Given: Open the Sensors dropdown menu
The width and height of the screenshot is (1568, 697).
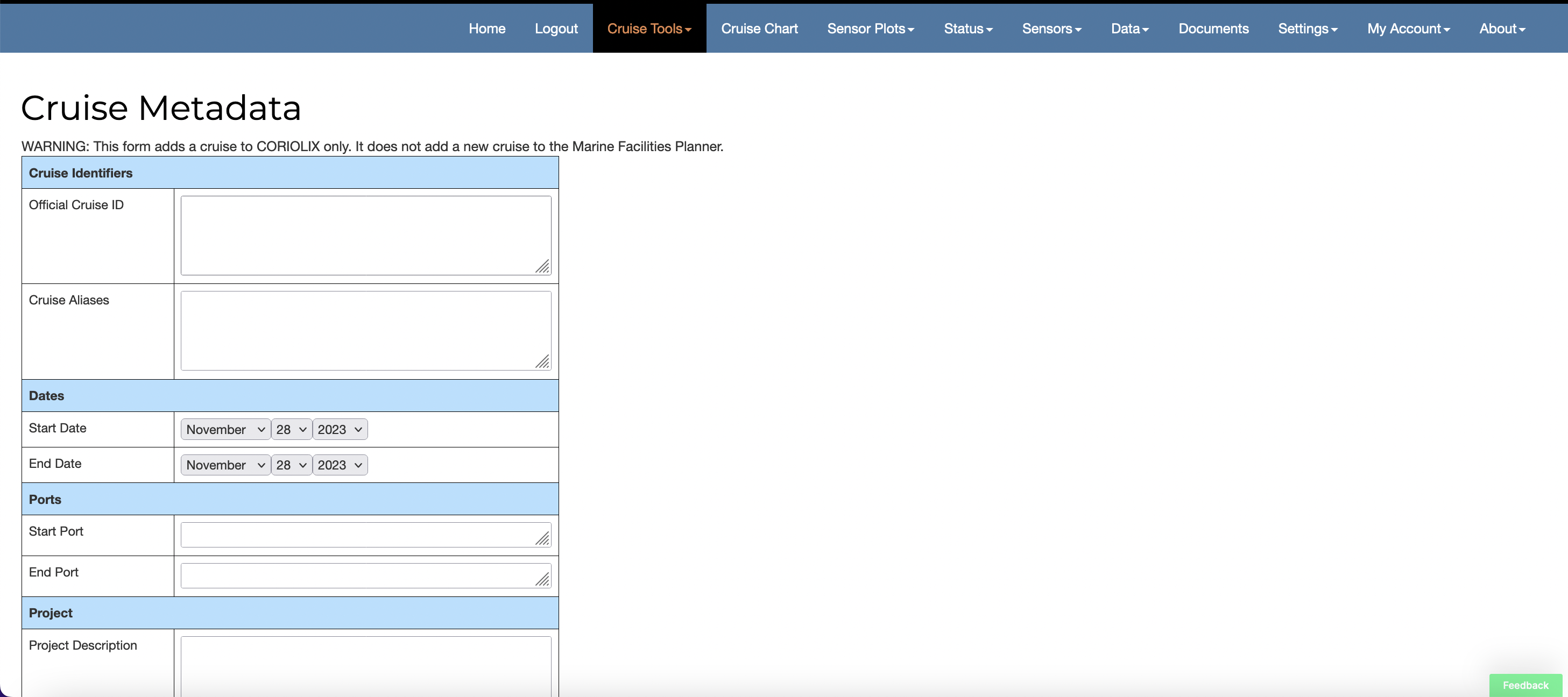Looking at the screenshot, I should (1051, 29).
